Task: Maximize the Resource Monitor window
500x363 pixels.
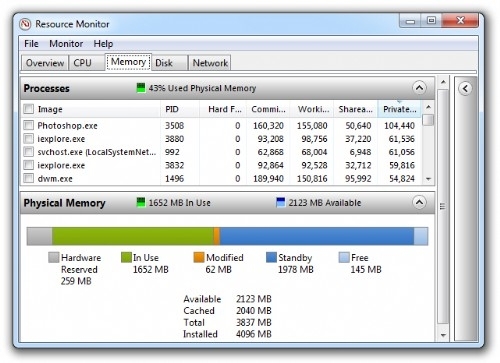Action: [x=431, y=21]
